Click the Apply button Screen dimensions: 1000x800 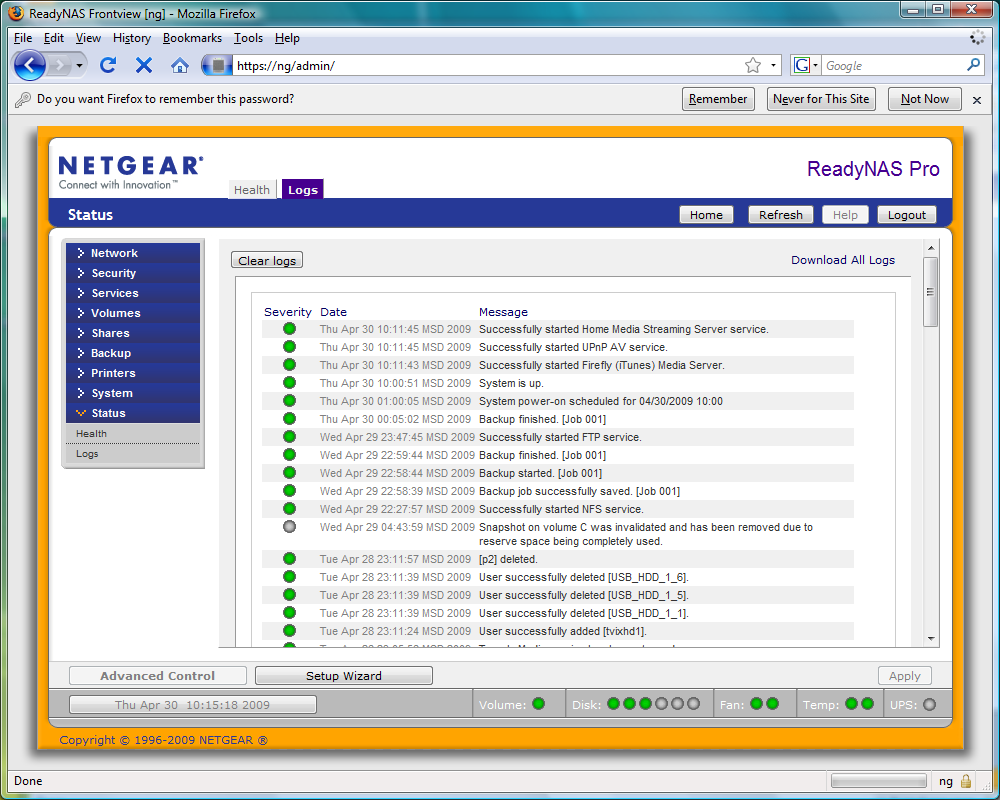pyautogui.click(x=904, y=676)
